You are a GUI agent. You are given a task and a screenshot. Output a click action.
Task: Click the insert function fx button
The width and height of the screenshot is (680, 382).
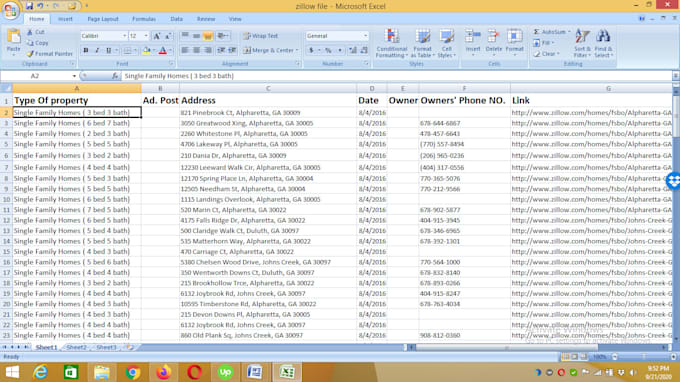114,76
